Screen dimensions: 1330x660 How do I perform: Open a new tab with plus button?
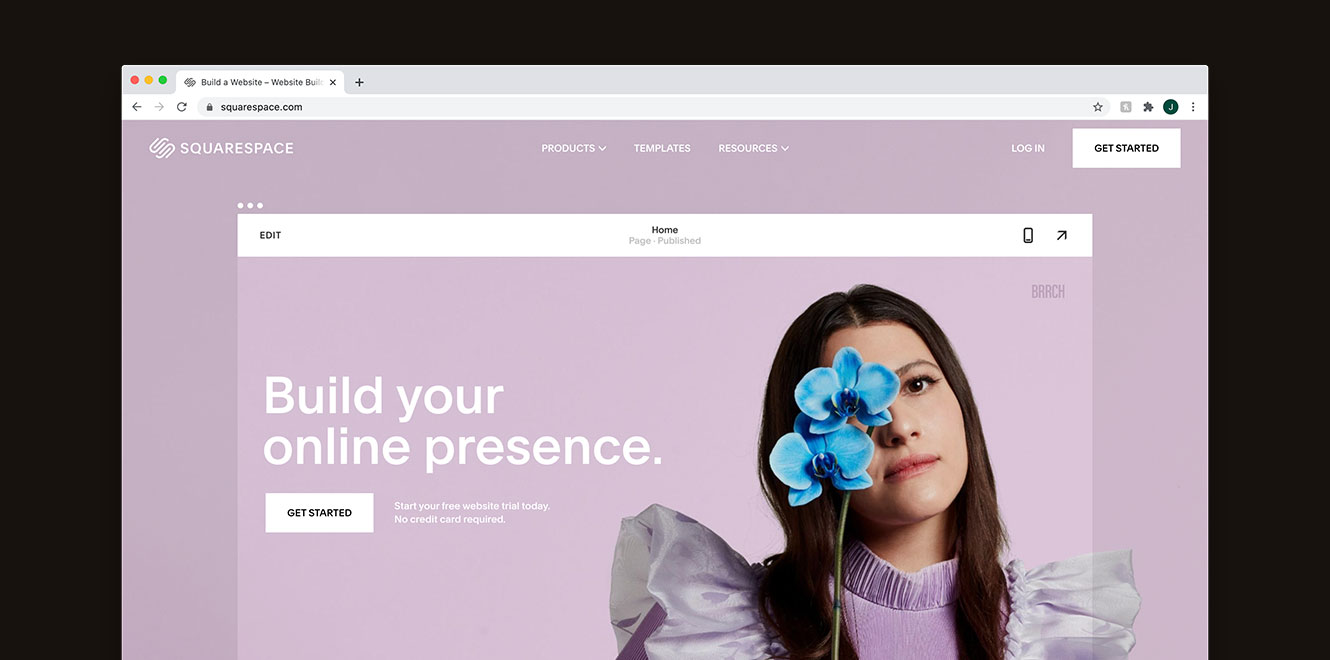pos(359,83)
